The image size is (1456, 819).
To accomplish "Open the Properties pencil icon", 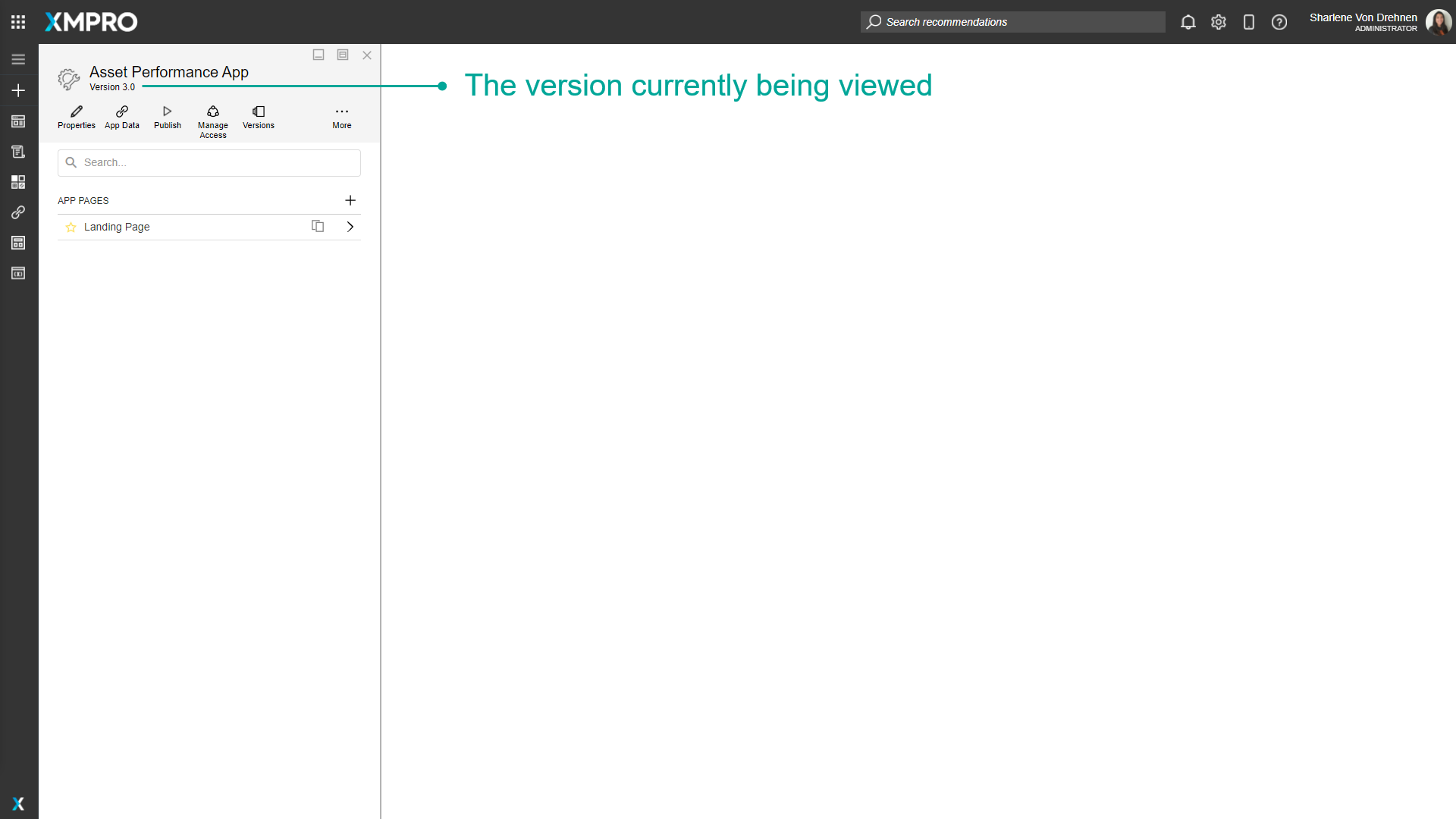I will [76, 116].
